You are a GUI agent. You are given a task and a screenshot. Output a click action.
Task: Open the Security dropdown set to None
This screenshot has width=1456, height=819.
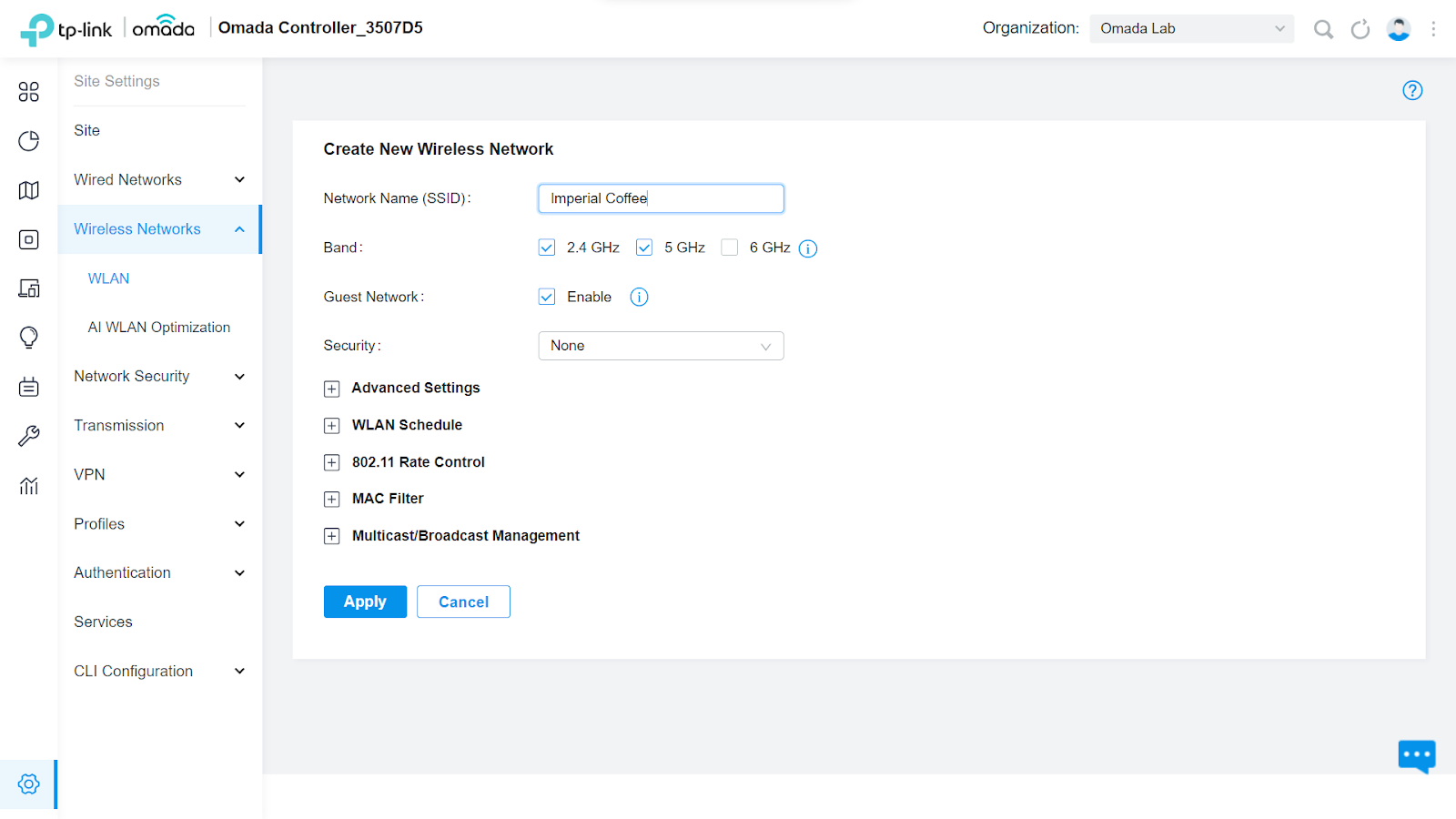tap(661, 346)
